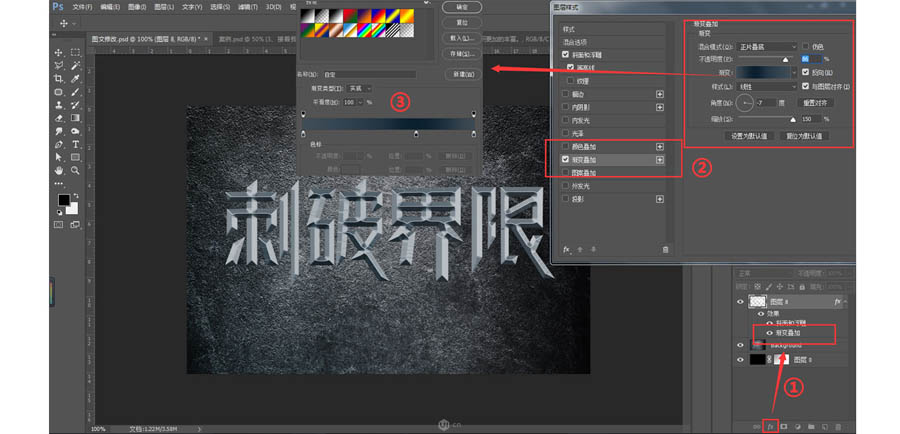Viewport: 900px width, 434px height.
Task: Select the Move tool in the toolbox
Action: tap(59, 53)
